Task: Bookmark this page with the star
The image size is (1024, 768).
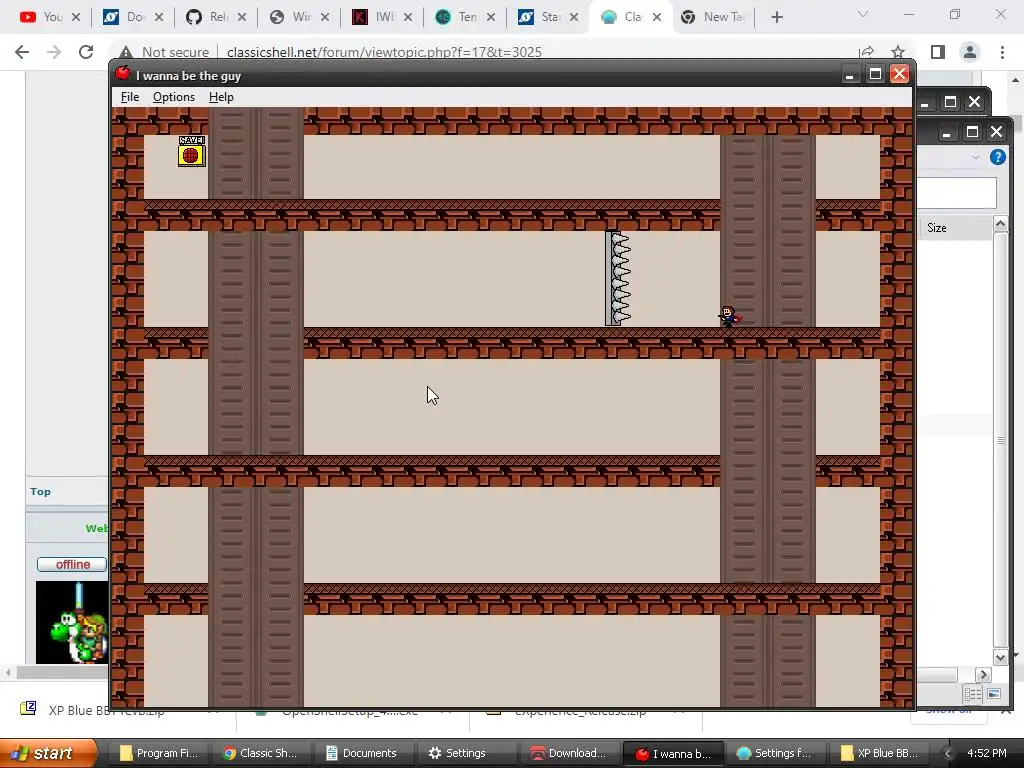Action: (x=898, y=52)
